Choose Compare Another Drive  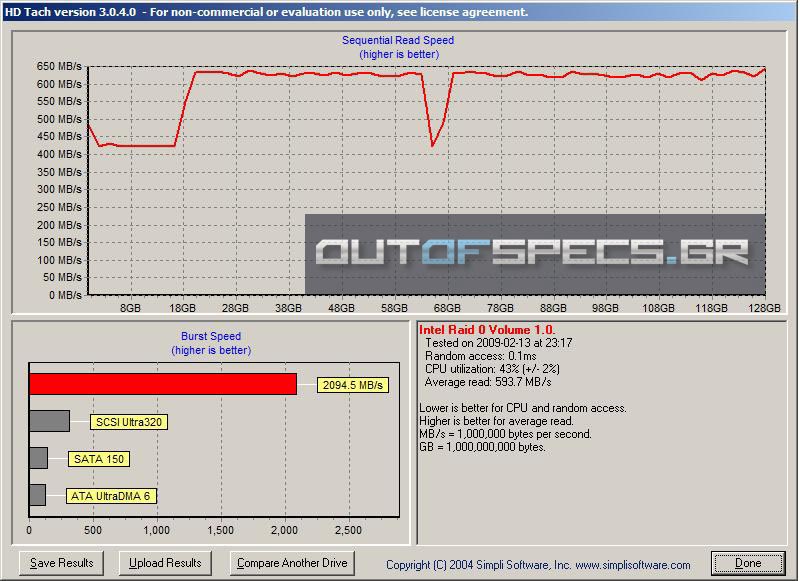[x=292, y=563]
